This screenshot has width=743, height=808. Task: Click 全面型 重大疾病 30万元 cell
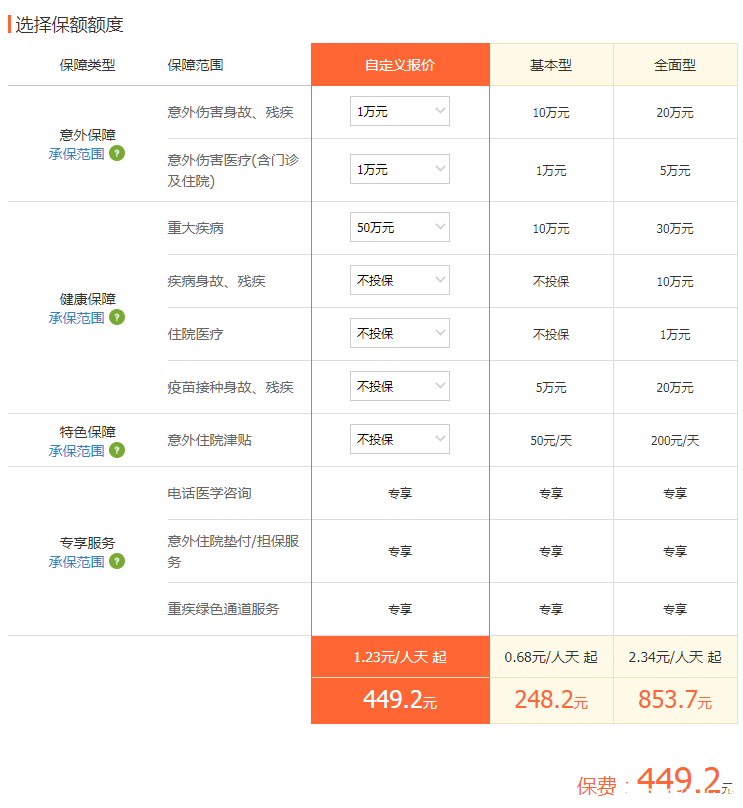[675, 228]
